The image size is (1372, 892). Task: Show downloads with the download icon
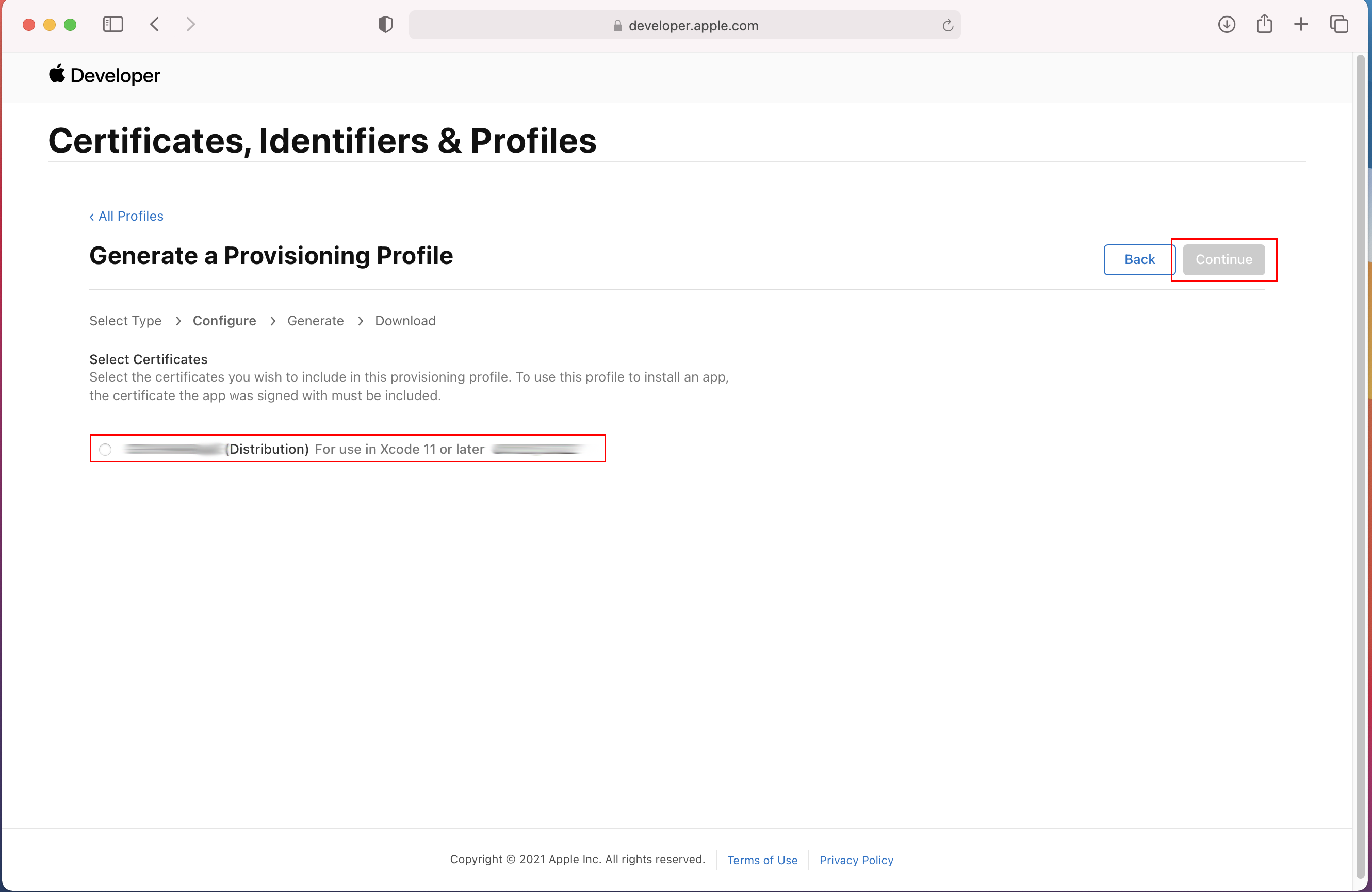tap(1227, 24)
